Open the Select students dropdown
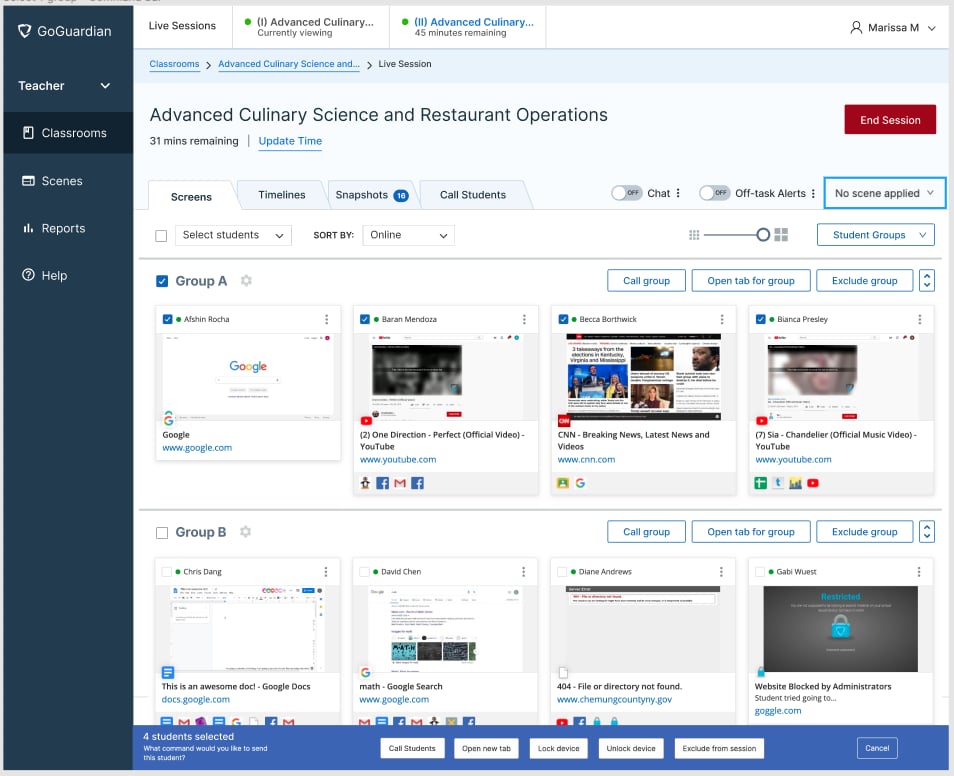The height and width of the screenshot is (776, 954). (x=233, y=235)
